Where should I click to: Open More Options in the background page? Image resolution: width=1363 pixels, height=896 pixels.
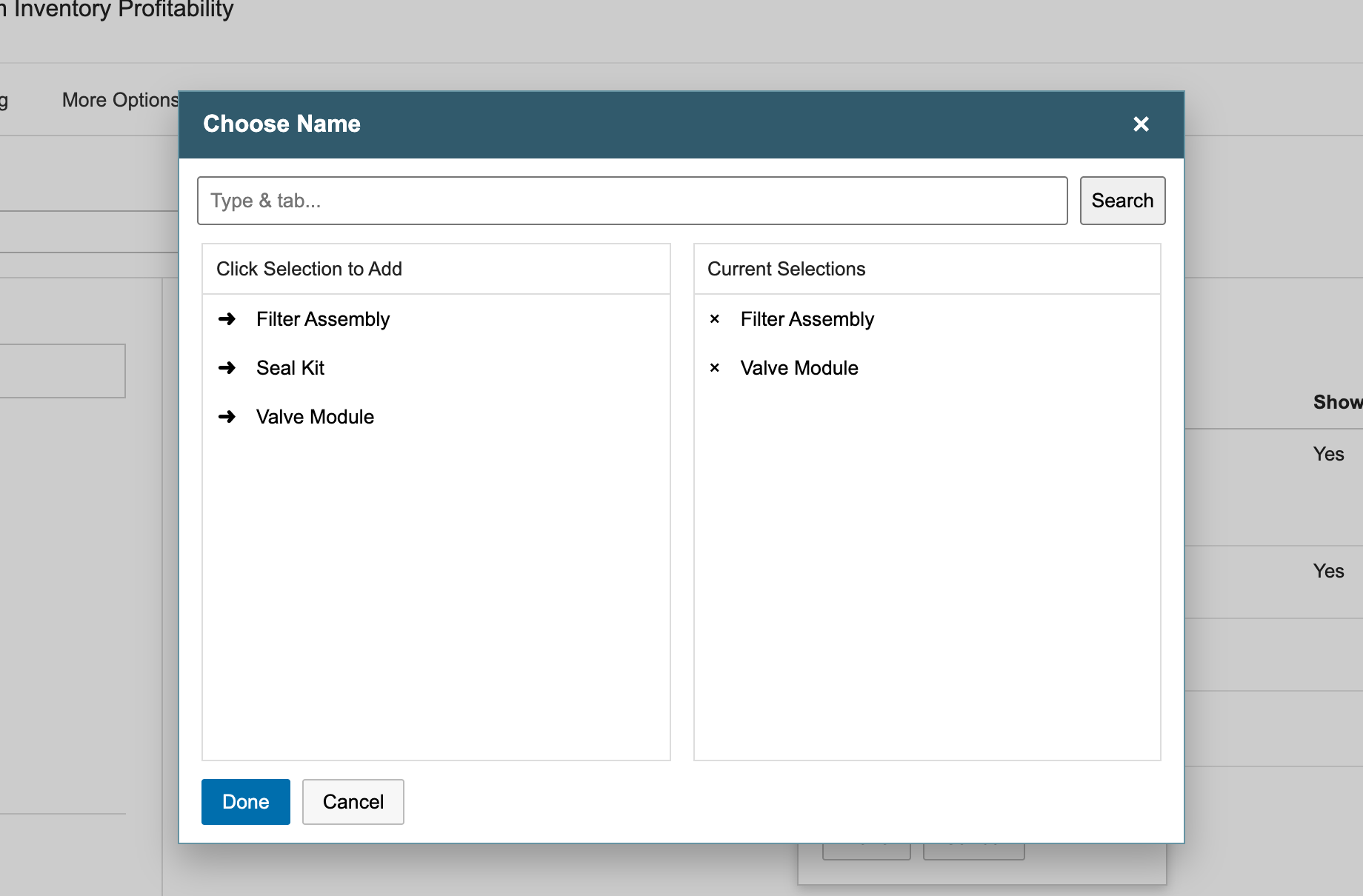(120, 100)
